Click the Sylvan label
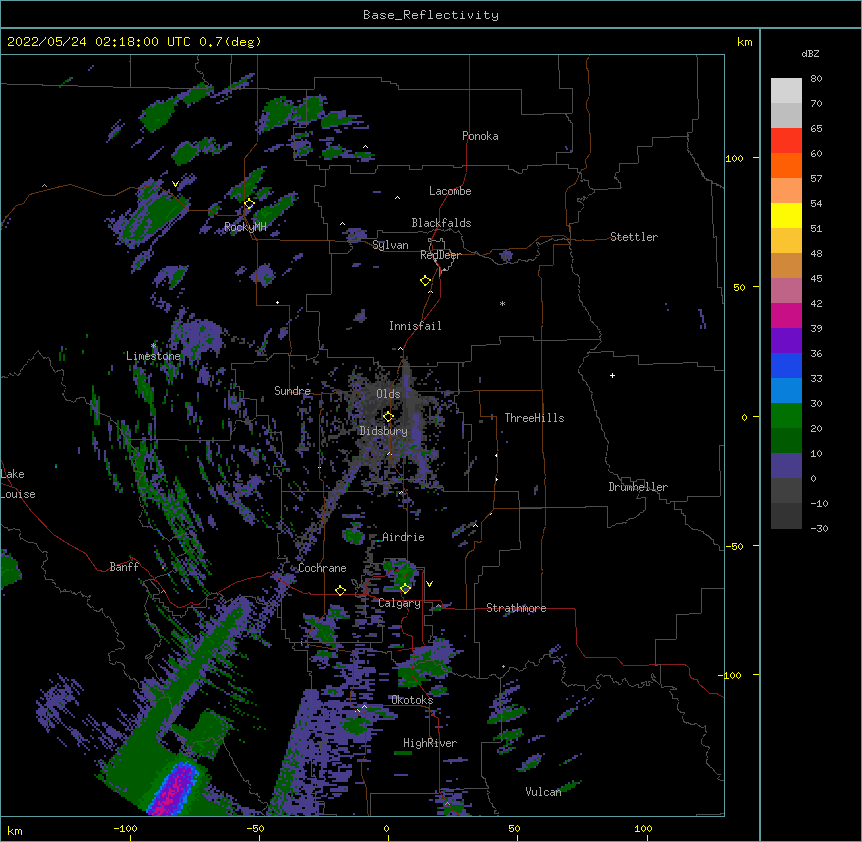 [x=390, y=245]
